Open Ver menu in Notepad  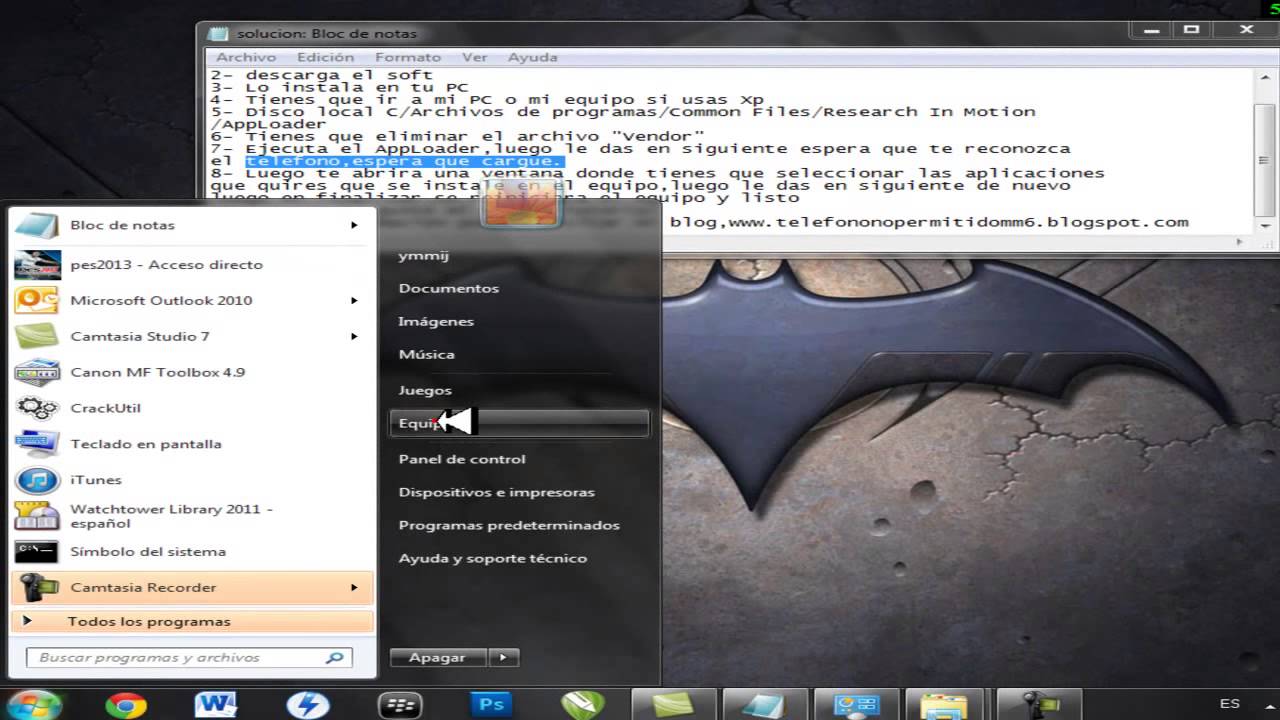pos(475,57)
